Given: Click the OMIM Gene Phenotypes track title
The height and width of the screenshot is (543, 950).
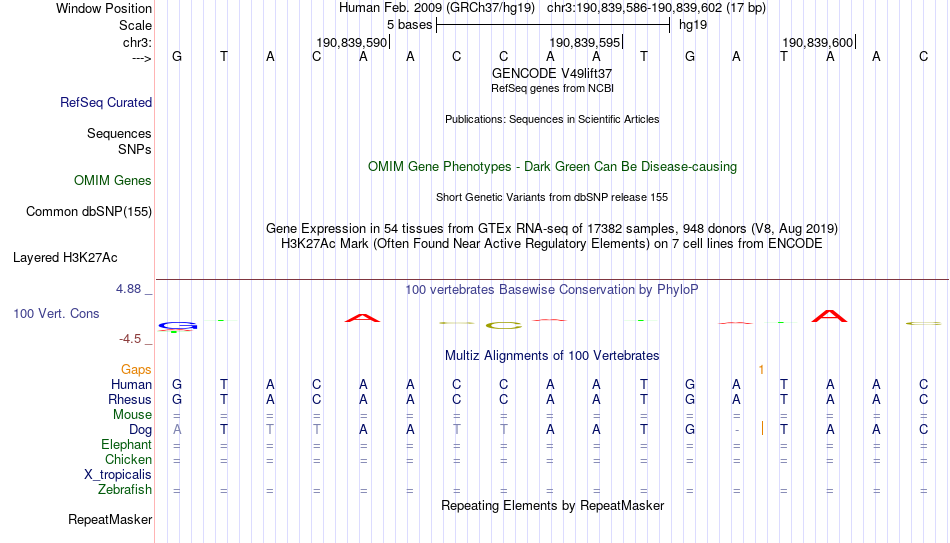Looking at the screenshot, I should (x=553, y=167).
